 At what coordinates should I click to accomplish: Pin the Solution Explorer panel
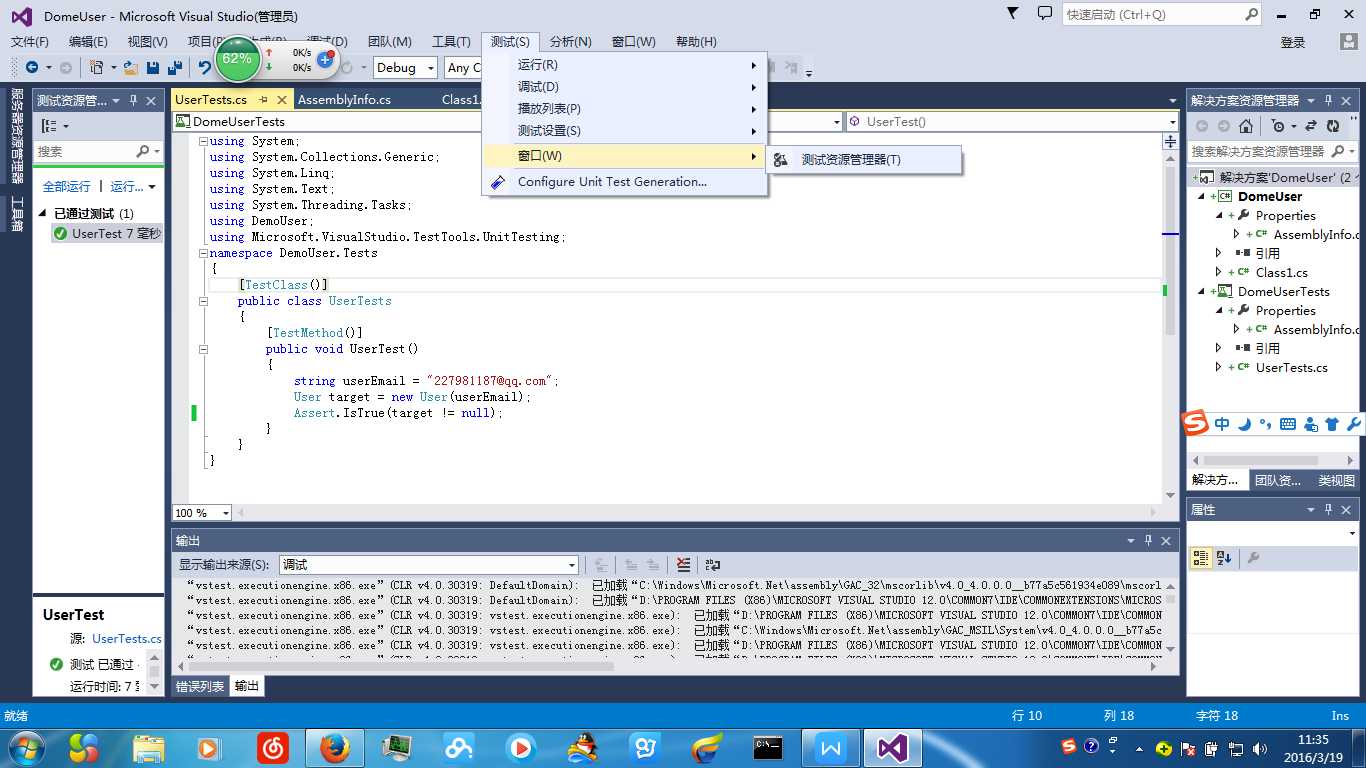click(x=1329, y=101)
